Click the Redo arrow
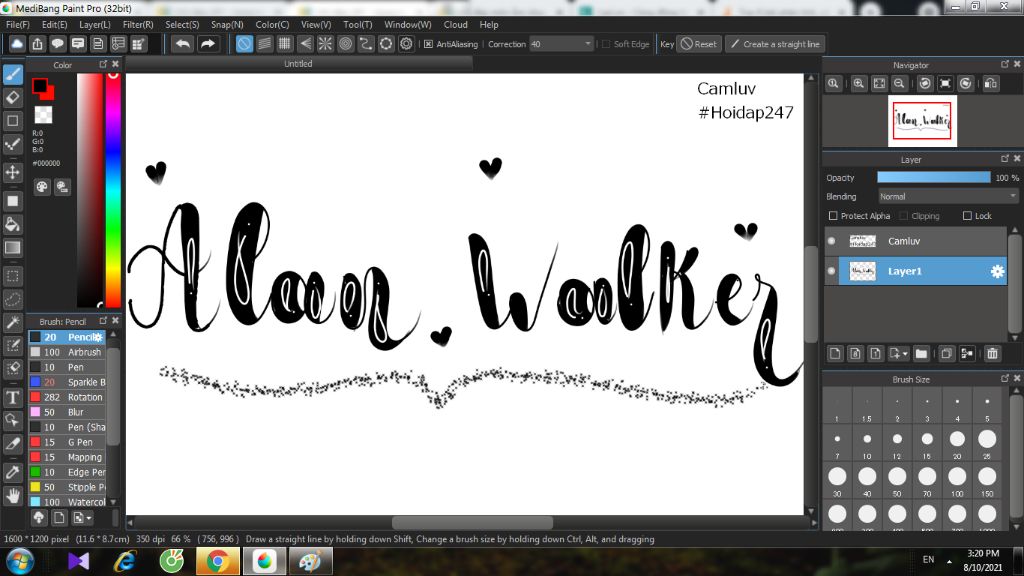1024x576 pixels. [x=208, y=44]
